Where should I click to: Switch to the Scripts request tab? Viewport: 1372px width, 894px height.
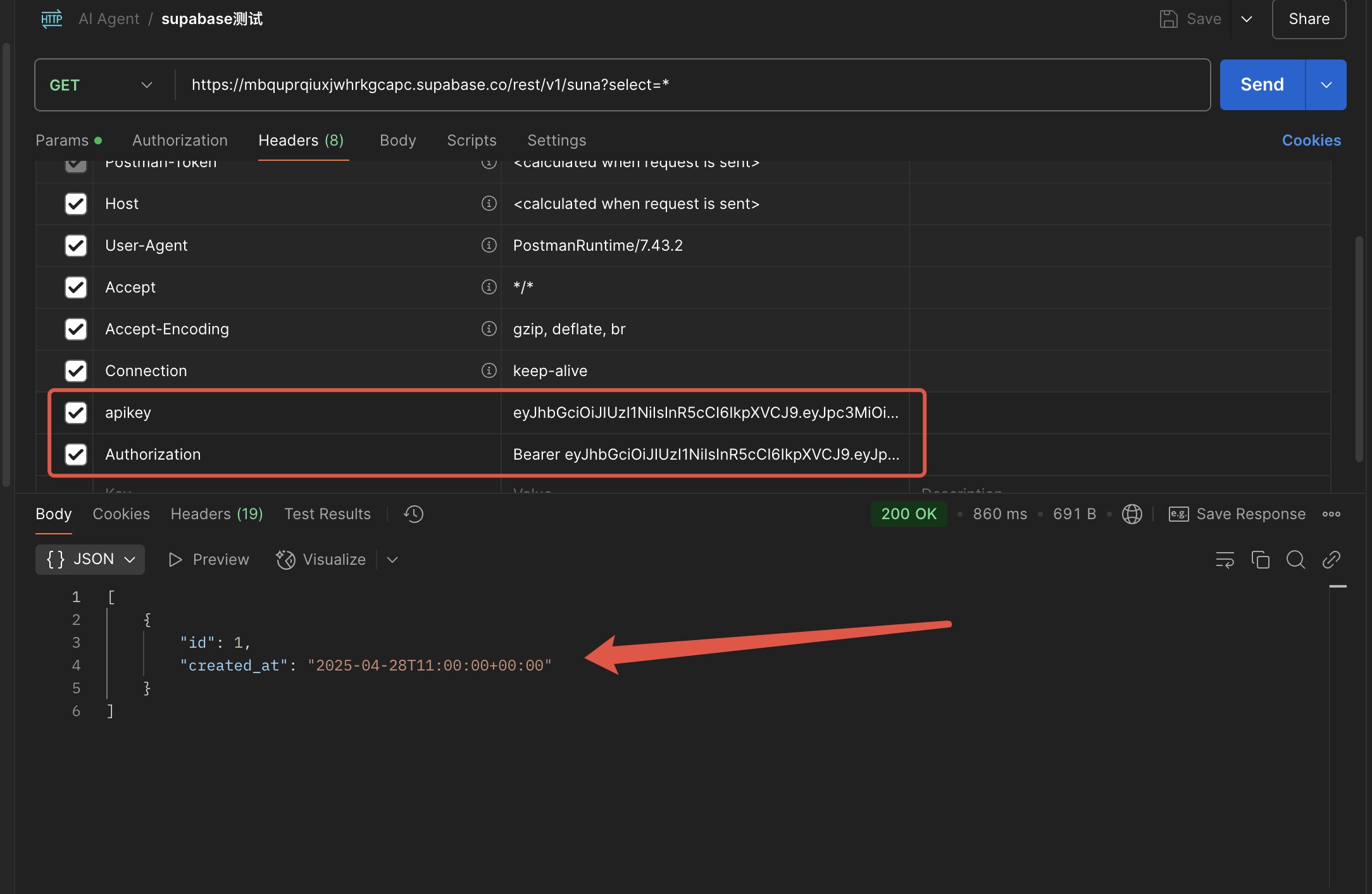471,140
